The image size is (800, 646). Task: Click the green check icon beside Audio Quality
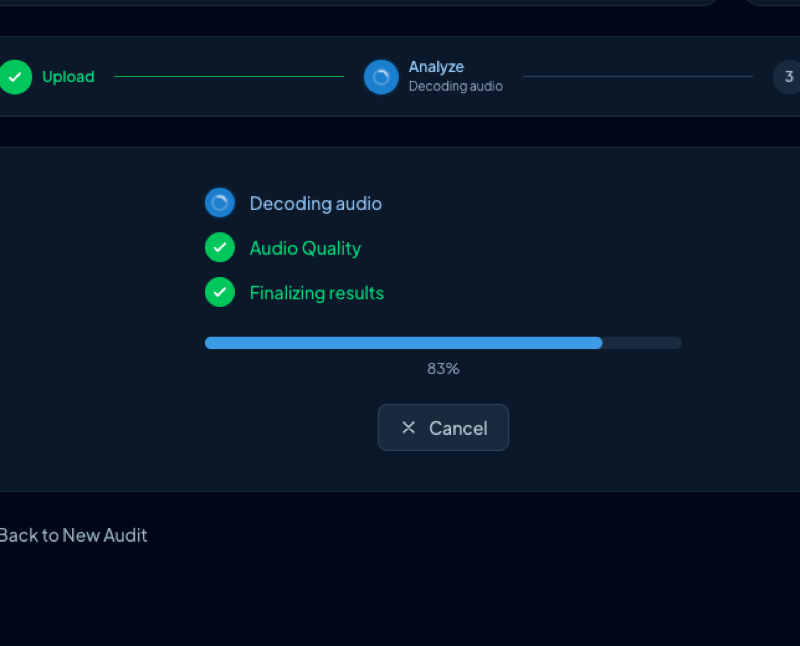click(x=219, y=247)
